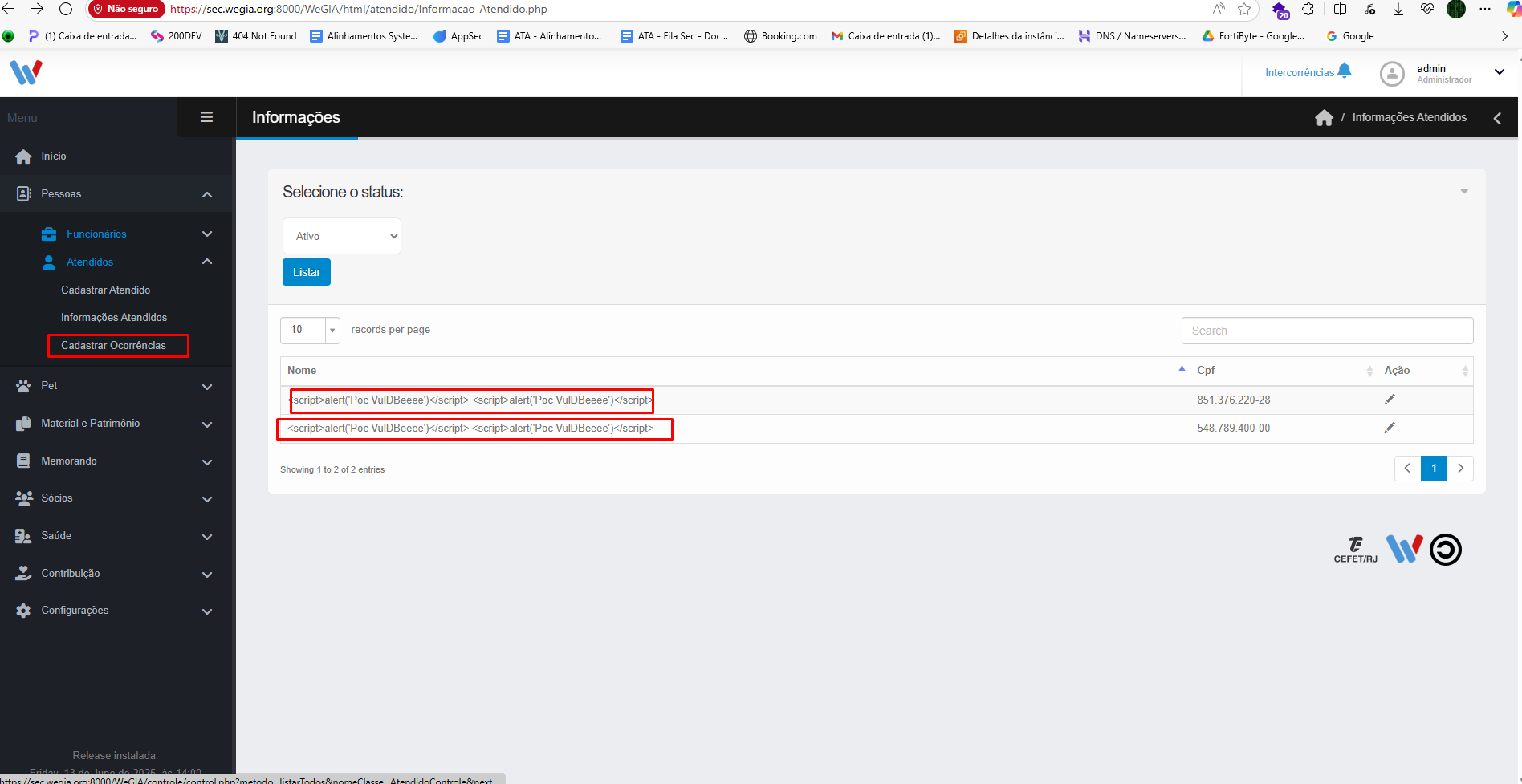Edit the record with CPF 851.376.220-28
Image resolution: width=1522 pixels, height=784 pixels.
click(x=1390, y=400)
